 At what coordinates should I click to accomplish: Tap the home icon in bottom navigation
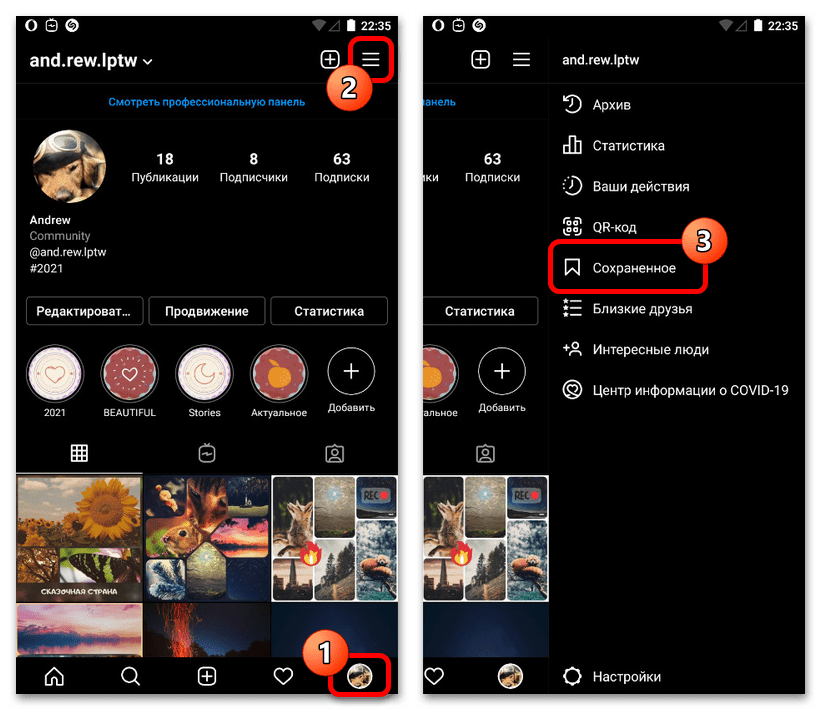click(x=54, y=677)
